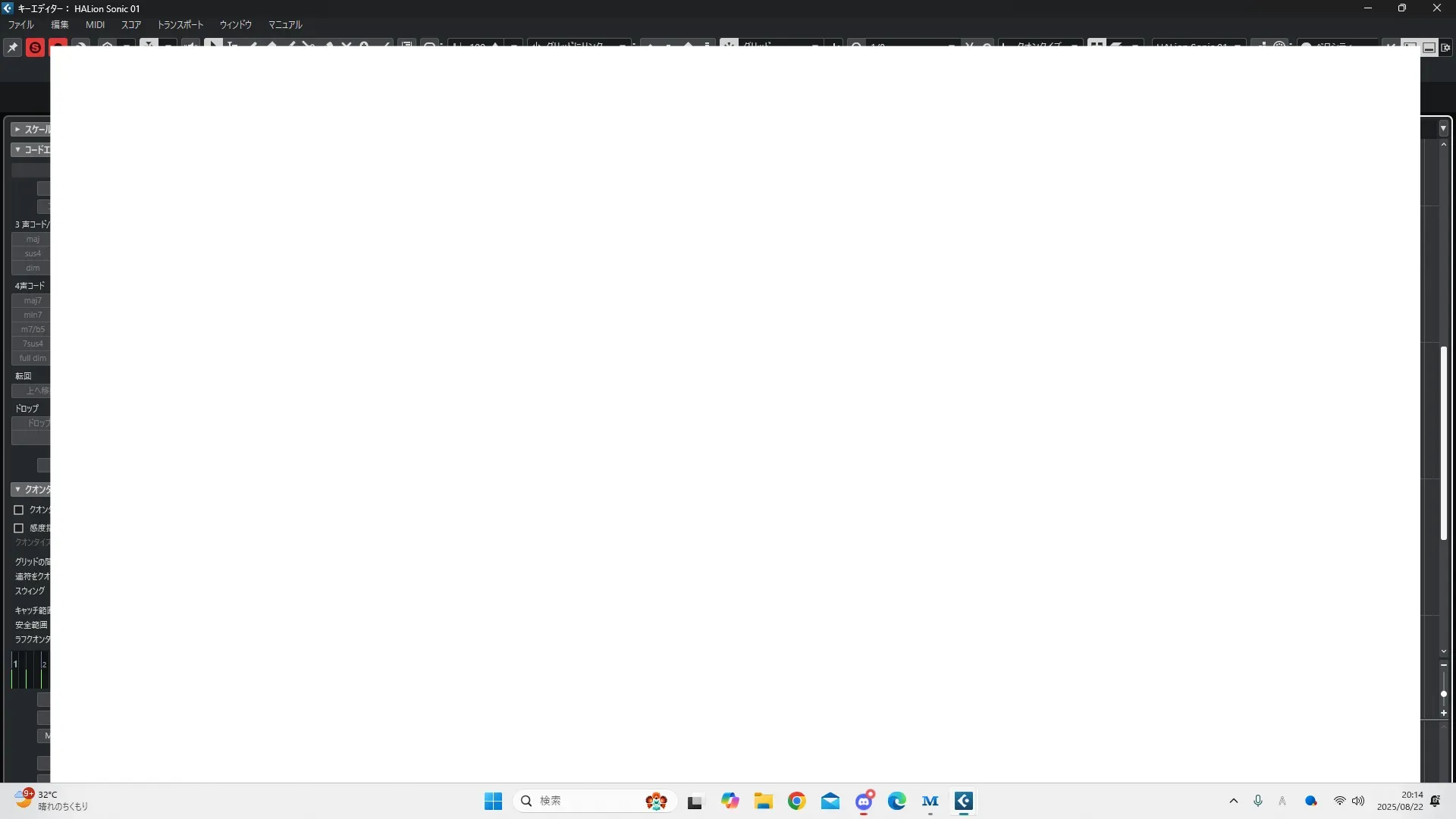Image resolution: width=1456 pixels, height=819 pixels.
Task: Open the Cubase app in the taskbar
Action: tap(963, 801)
